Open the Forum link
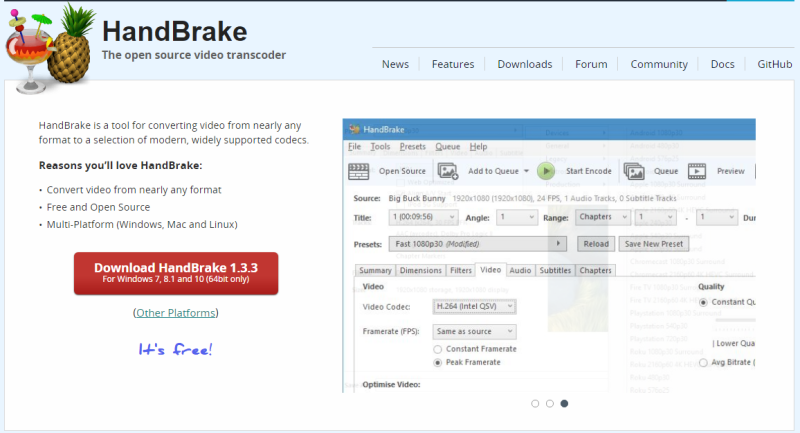 591,64
